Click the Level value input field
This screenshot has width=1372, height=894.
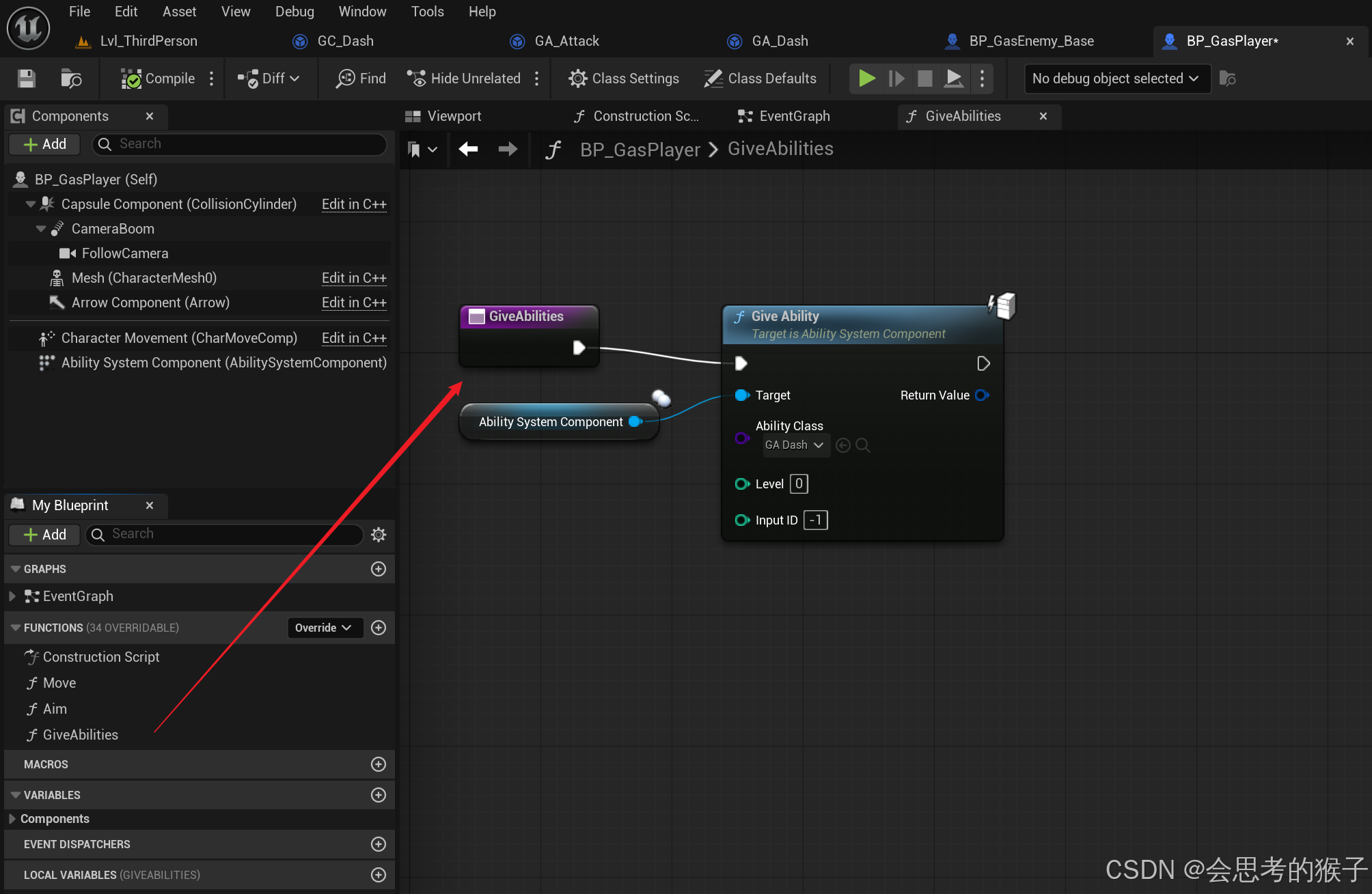tap(799, 484)
